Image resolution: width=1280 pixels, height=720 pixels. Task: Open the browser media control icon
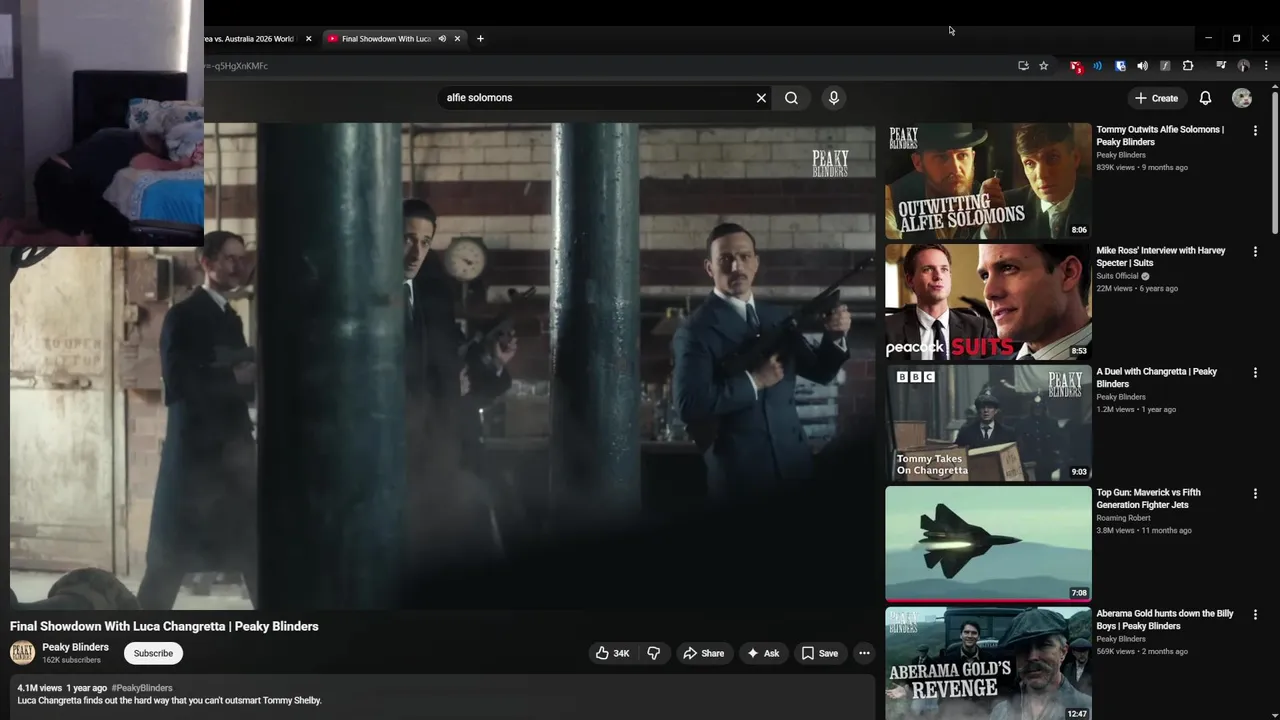point(1221,66)
